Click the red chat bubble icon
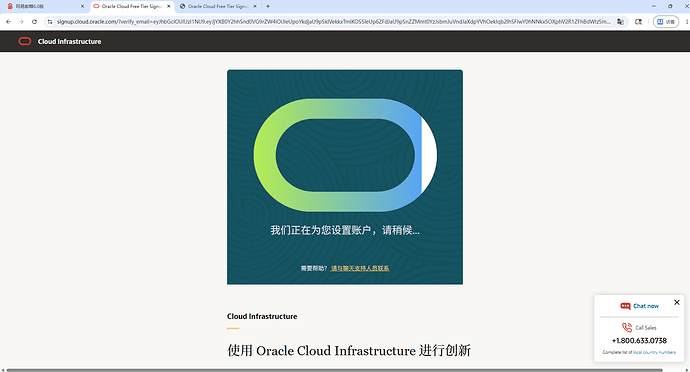This screenshot has height=372, width=690. coord(625,306)
